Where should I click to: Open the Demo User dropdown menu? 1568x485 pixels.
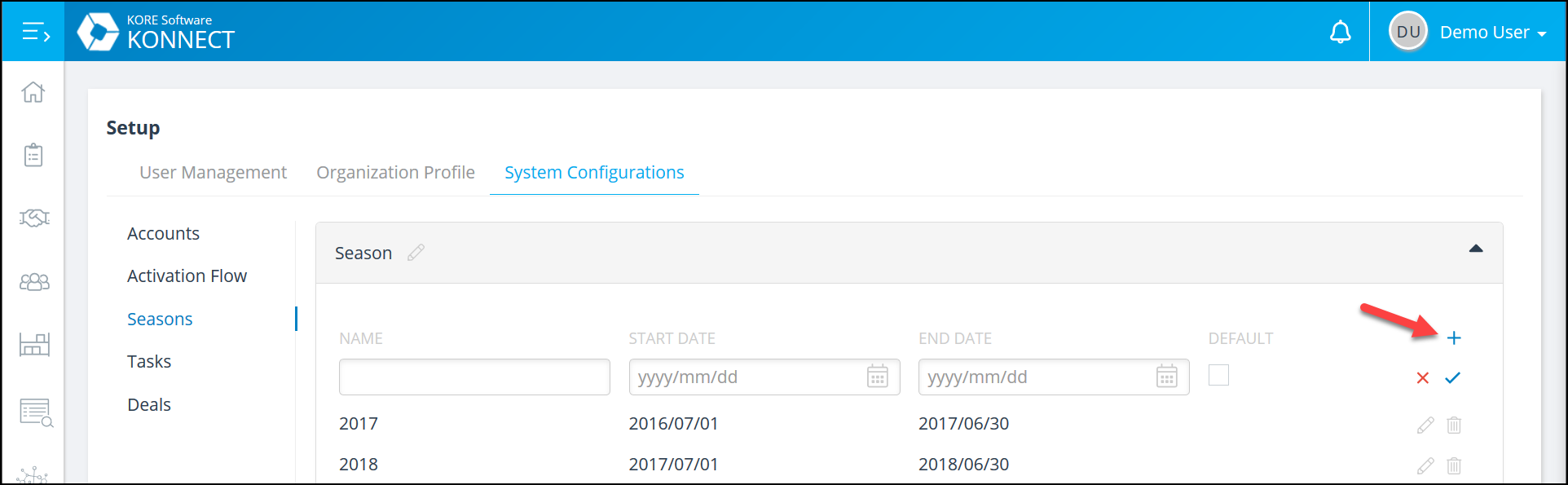coord(1468,33)
